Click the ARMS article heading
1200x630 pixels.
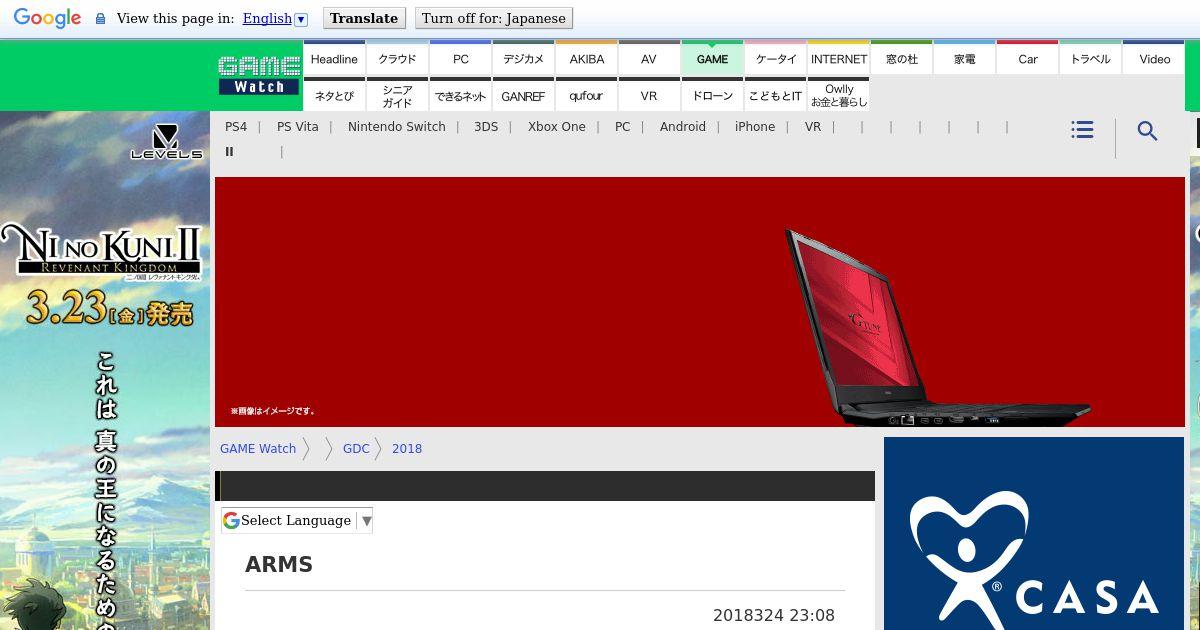coord(279,565)
